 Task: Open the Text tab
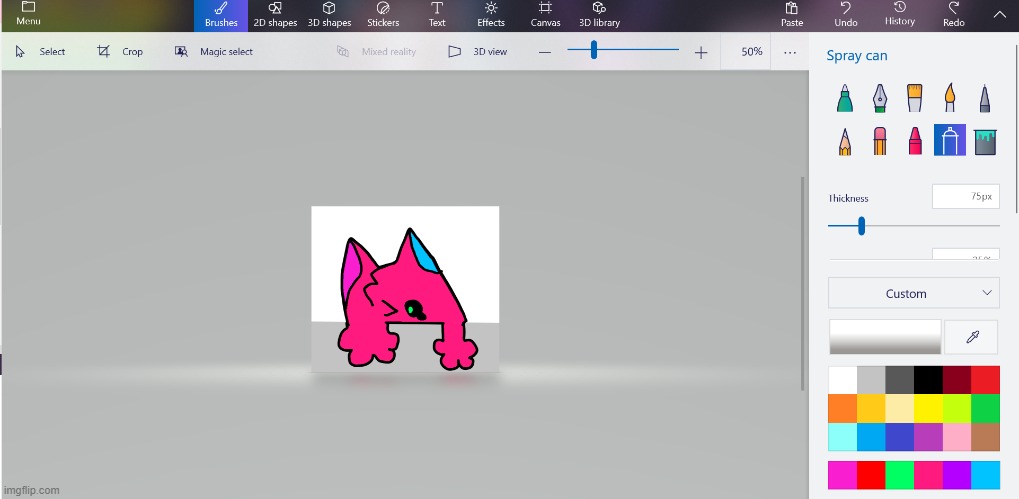pyautogui.click(x=437, y=16)
